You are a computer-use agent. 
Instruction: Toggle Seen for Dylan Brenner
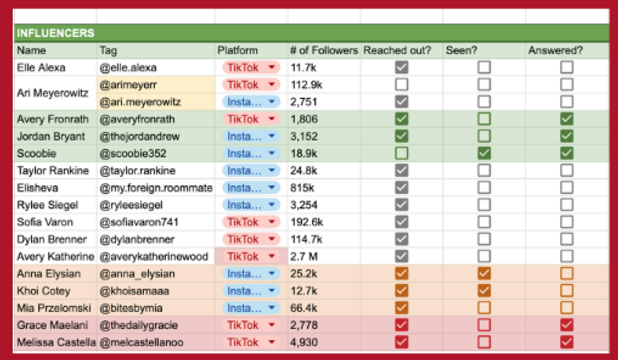[484, 239]
